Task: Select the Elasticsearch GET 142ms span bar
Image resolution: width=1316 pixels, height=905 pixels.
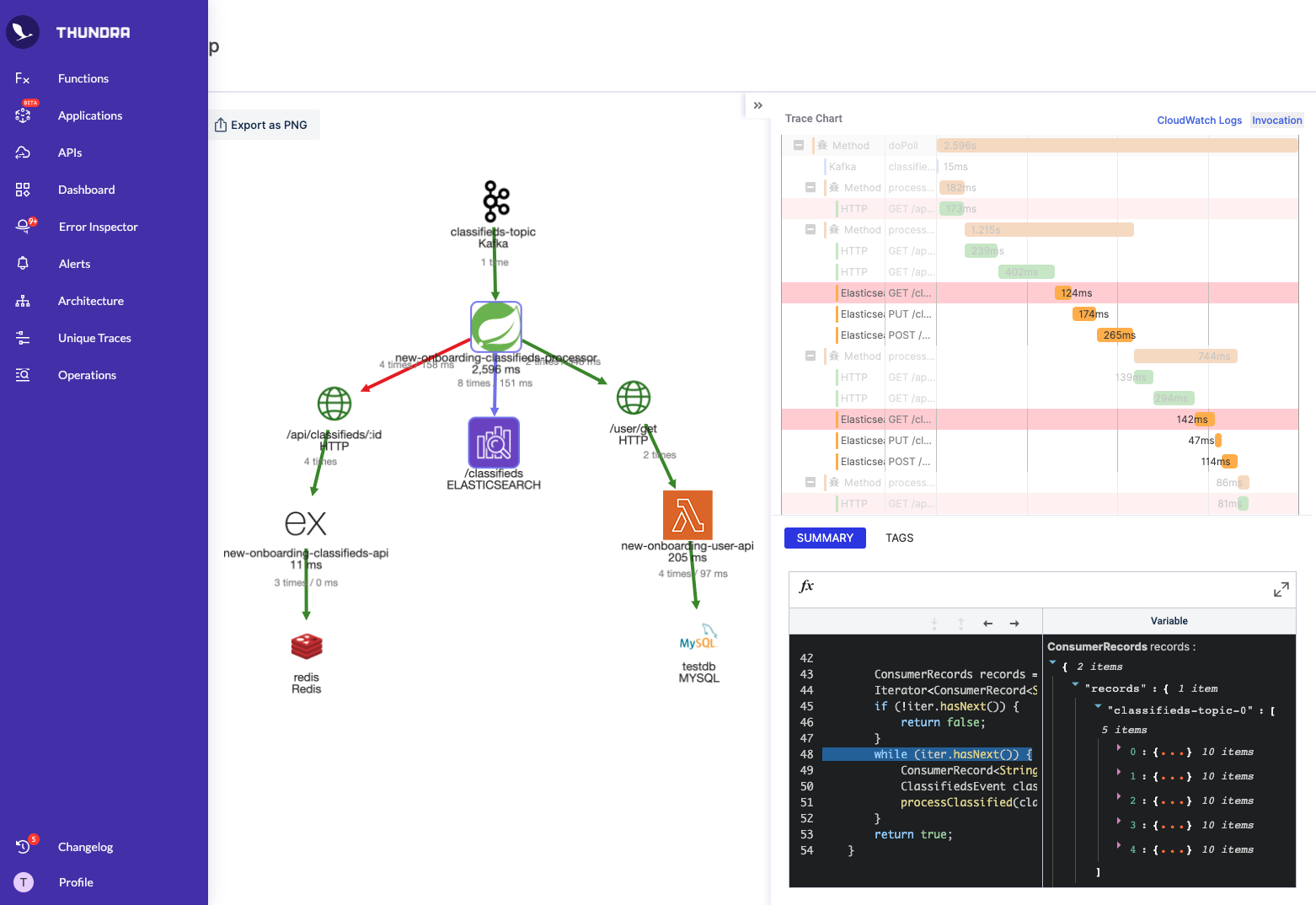Action: [x=1203, y=420]
